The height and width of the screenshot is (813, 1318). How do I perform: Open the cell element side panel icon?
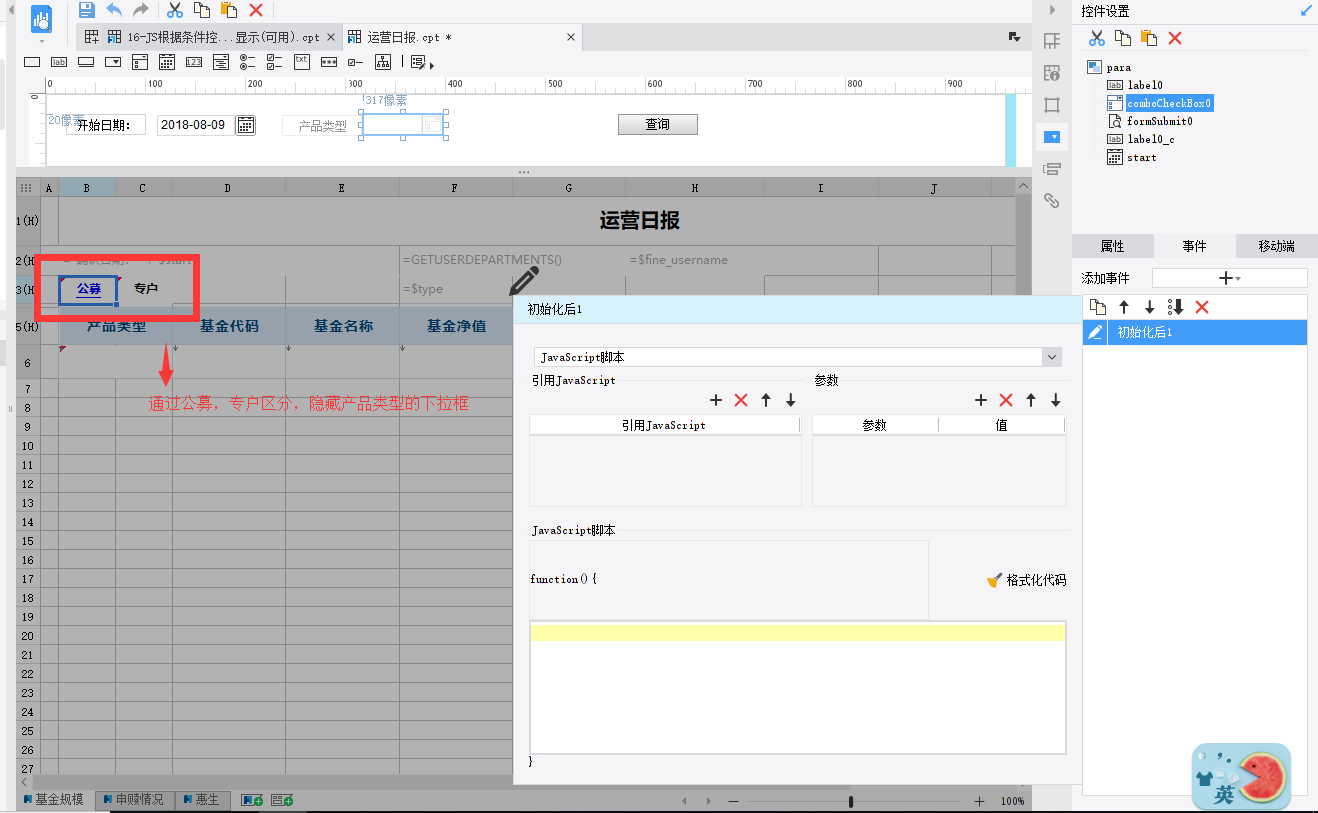[x=1052, y=41]
